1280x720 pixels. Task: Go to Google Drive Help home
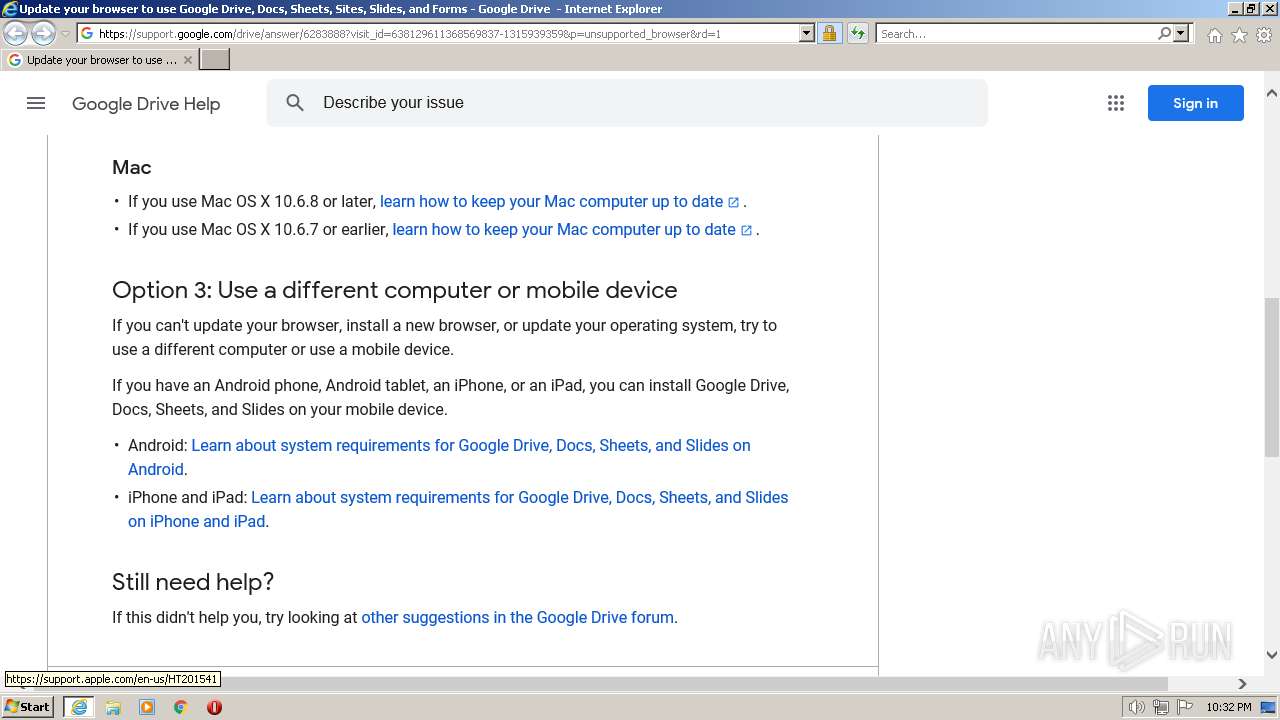point(146,104)
